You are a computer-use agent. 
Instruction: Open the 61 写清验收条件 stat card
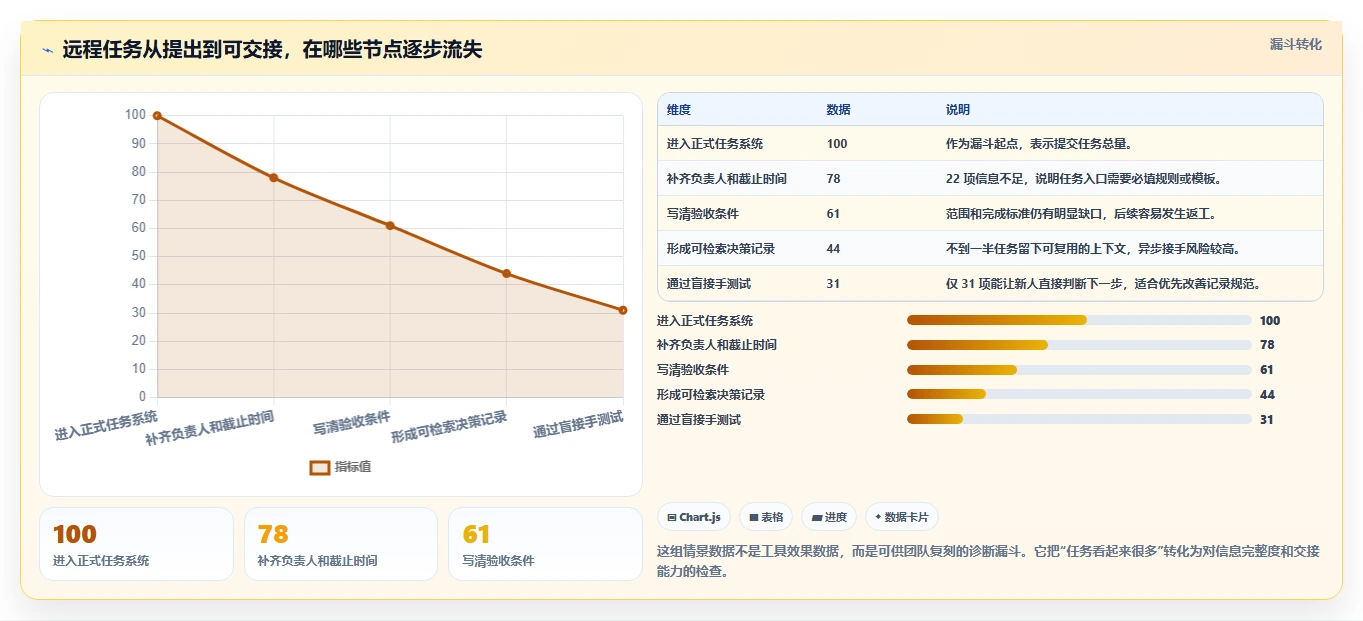point(545,544)
